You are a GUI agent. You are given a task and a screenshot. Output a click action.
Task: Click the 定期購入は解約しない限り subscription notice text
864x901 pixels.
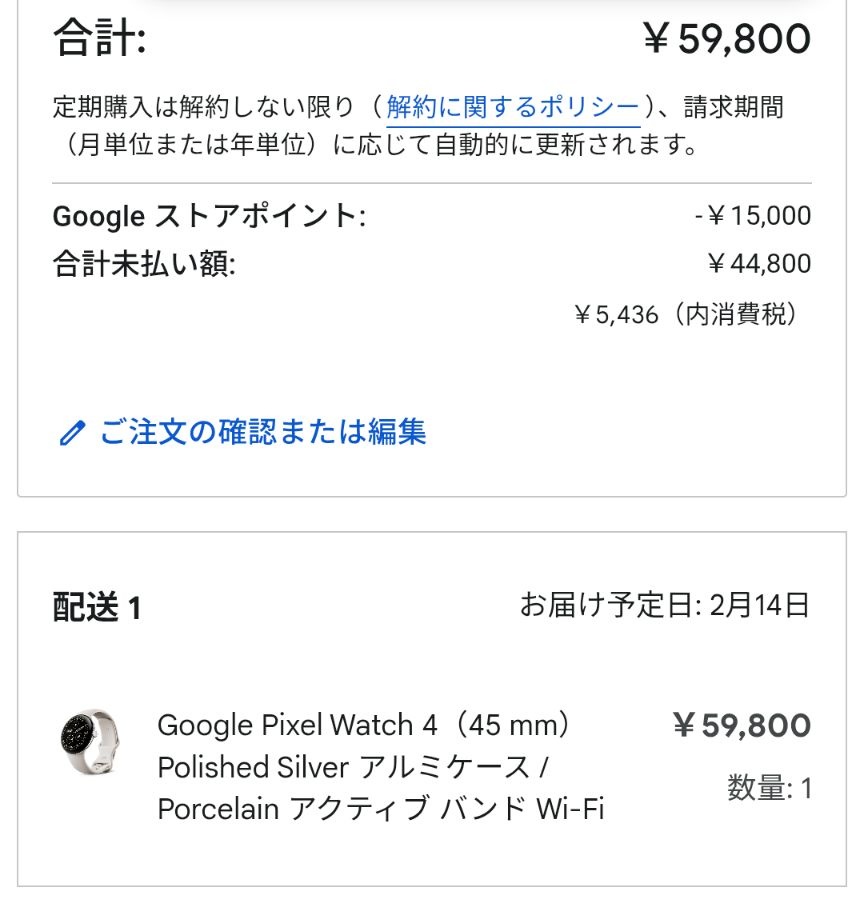[203, 108]
